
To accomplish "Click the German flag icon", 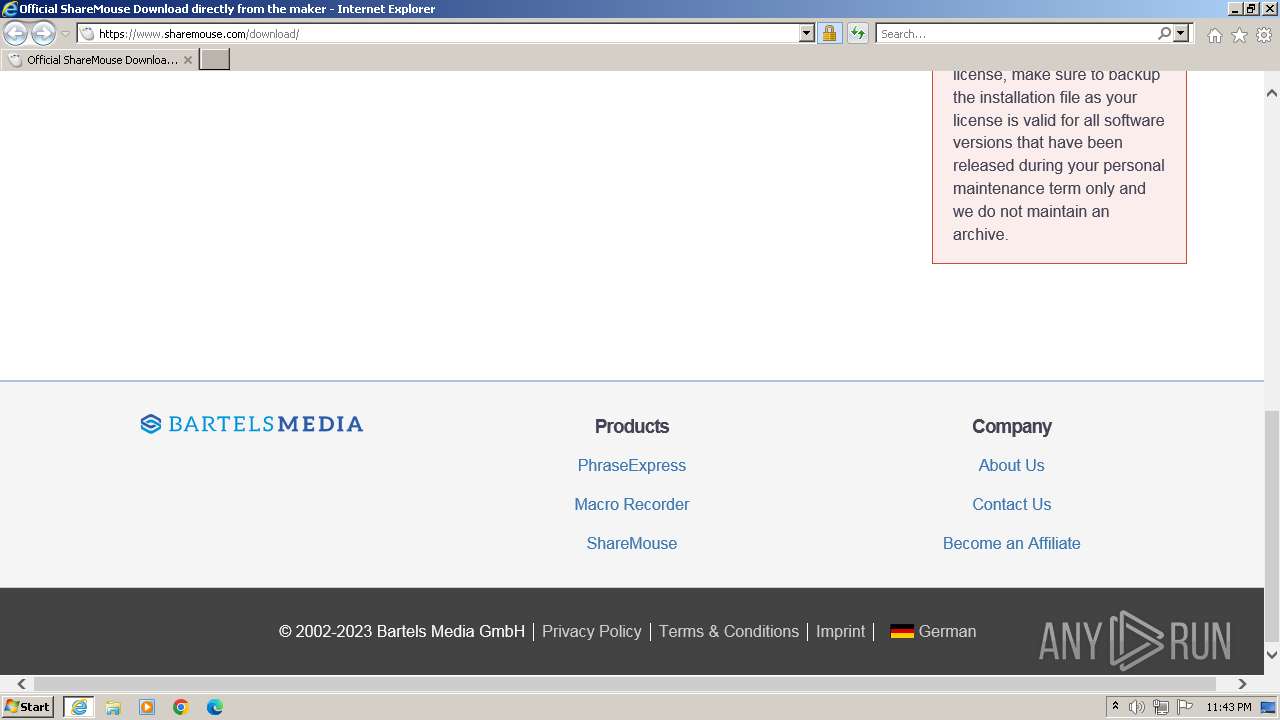I will click(x=902, y=631).
